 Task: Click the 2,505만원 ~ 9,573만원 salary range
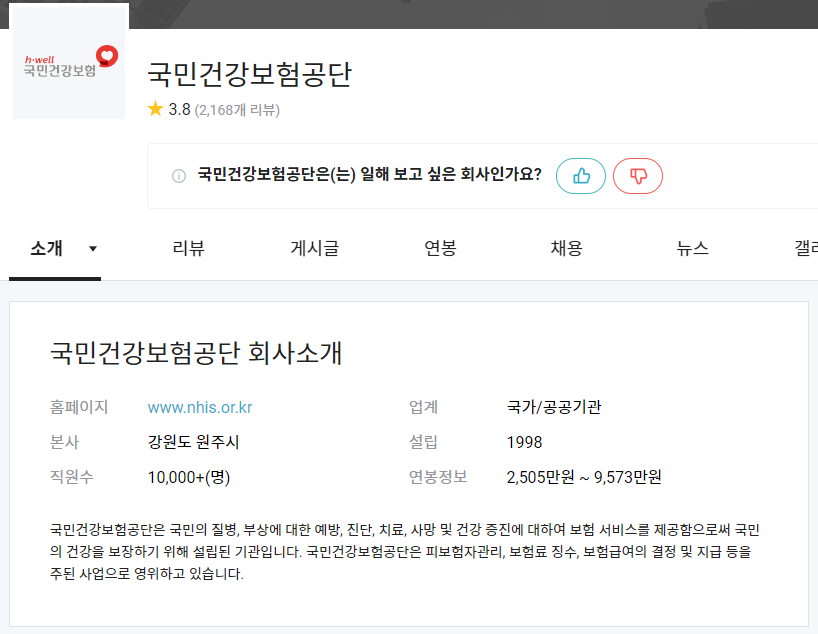[x=584, y=477]
